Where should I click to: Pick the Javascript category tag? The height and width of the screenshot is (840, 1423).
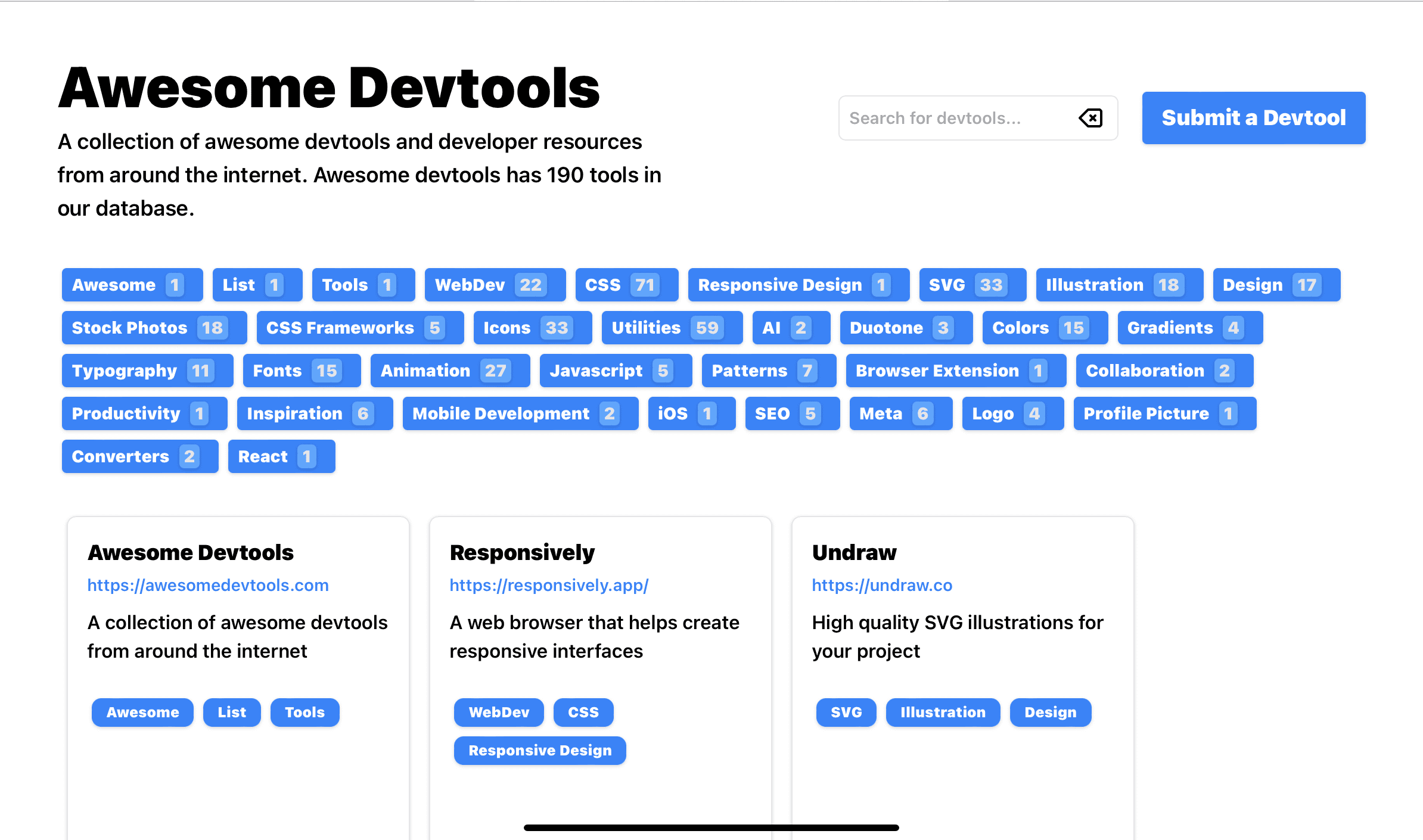[616, 371]
